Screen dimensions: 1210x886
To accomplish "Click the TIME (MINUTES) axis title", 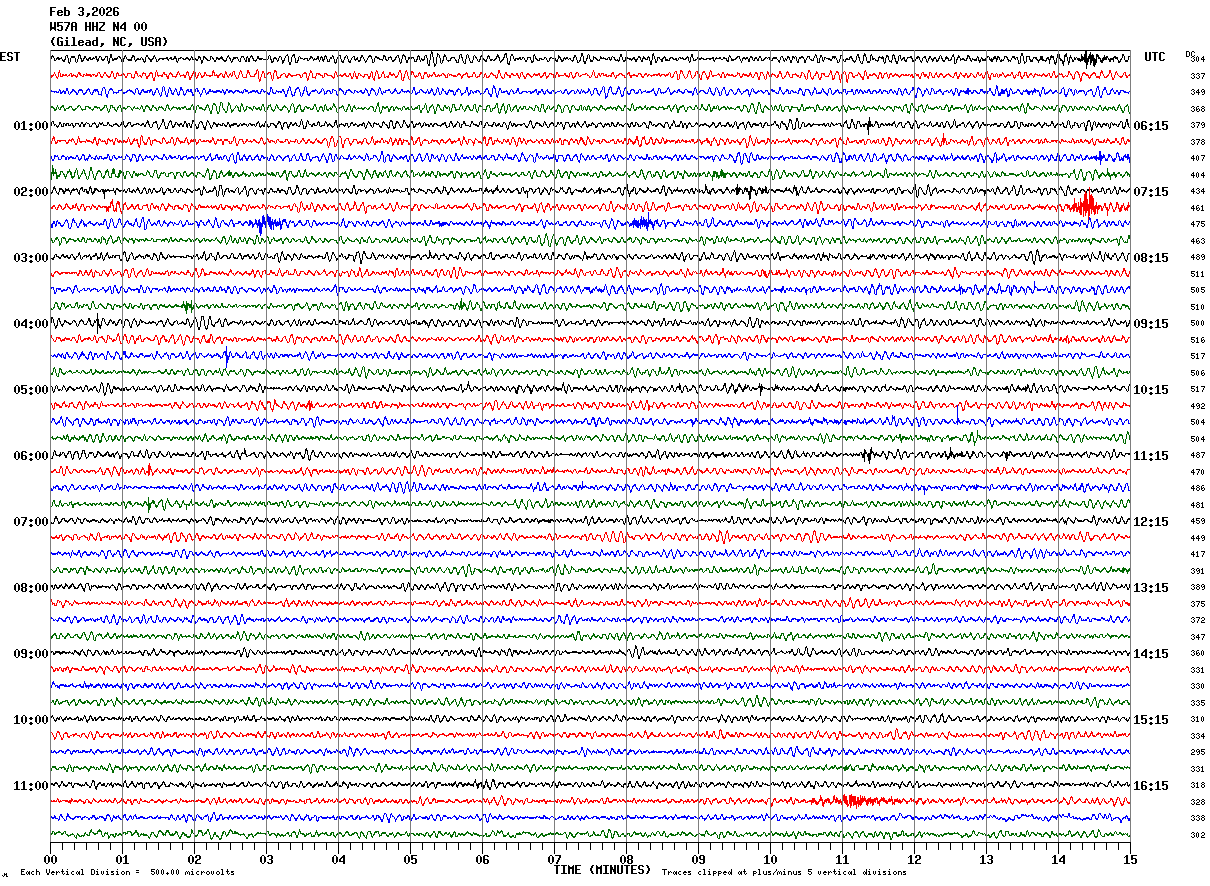I will (x=602, y=870).
